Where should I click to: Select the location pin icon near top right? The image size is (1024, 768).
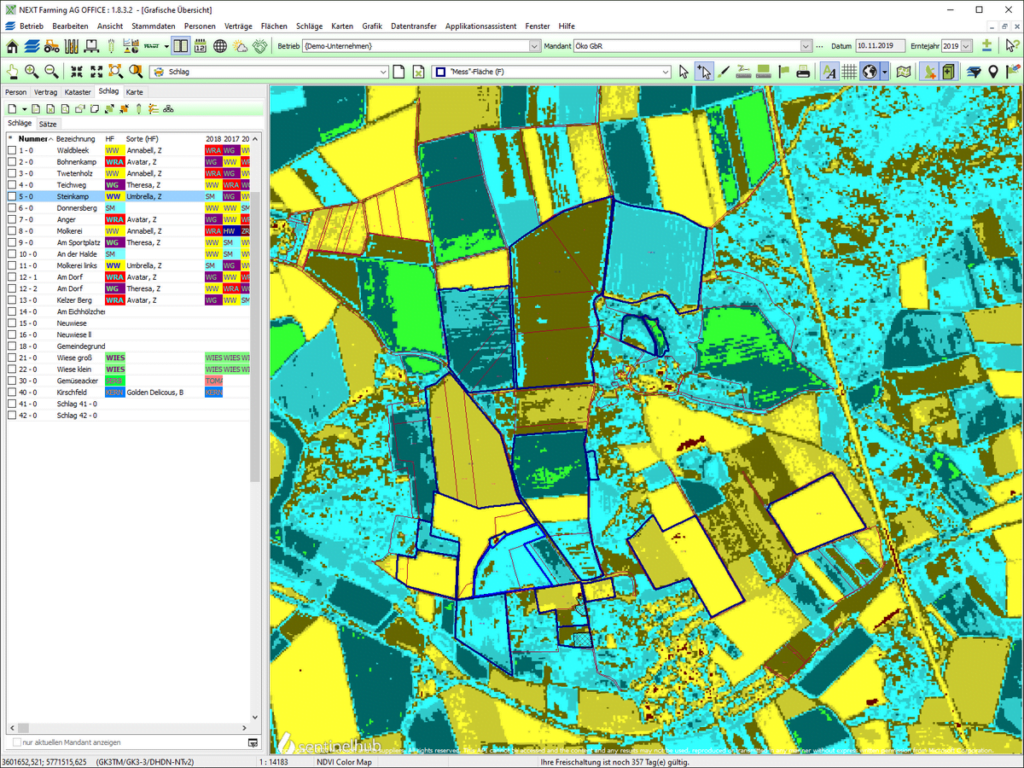[992, 71]
